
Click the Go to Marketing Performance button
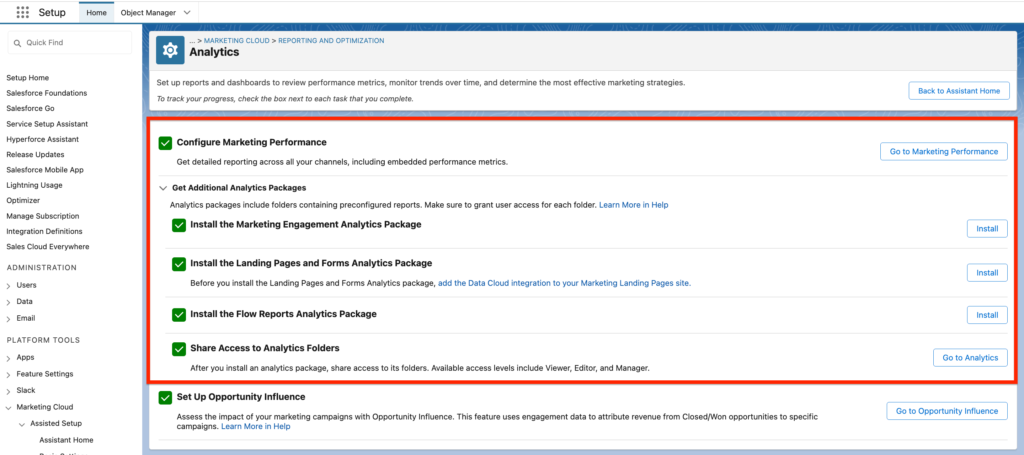(x=943, y=151)
